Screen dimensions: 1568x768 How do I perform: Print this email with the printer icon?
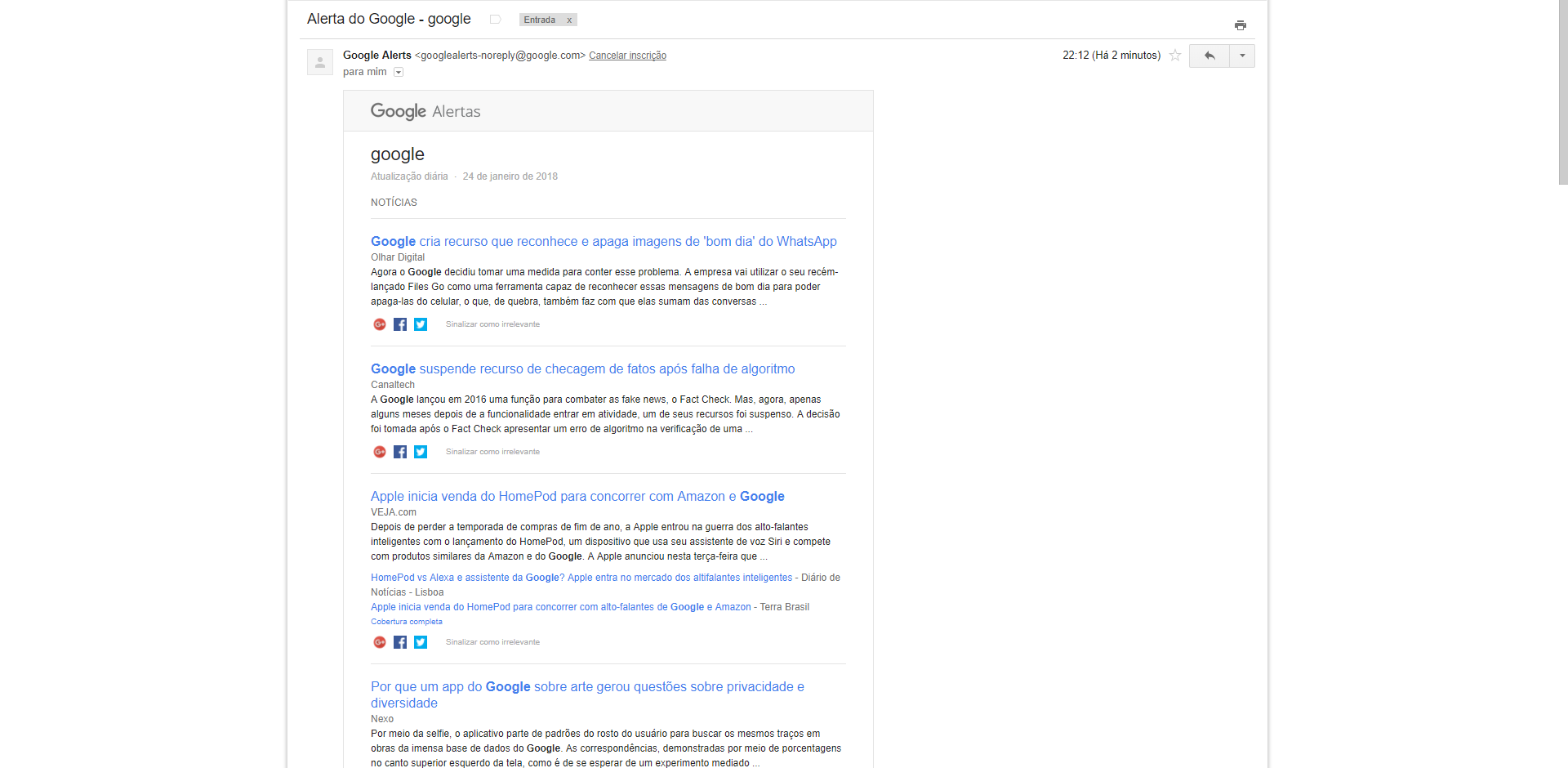(1240, 25)
